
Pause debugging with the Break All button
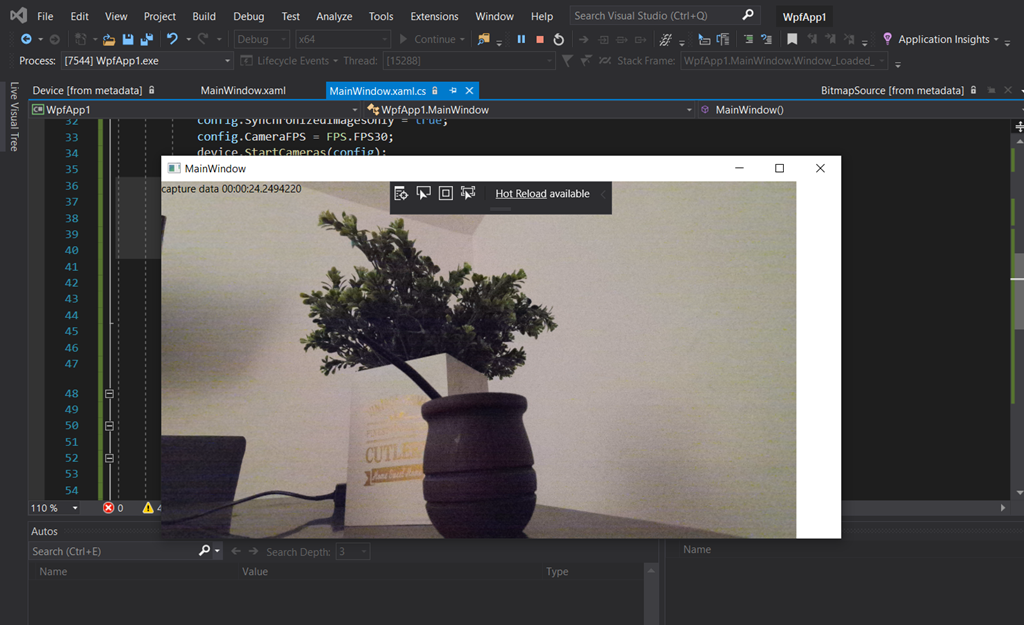[521, 40]
